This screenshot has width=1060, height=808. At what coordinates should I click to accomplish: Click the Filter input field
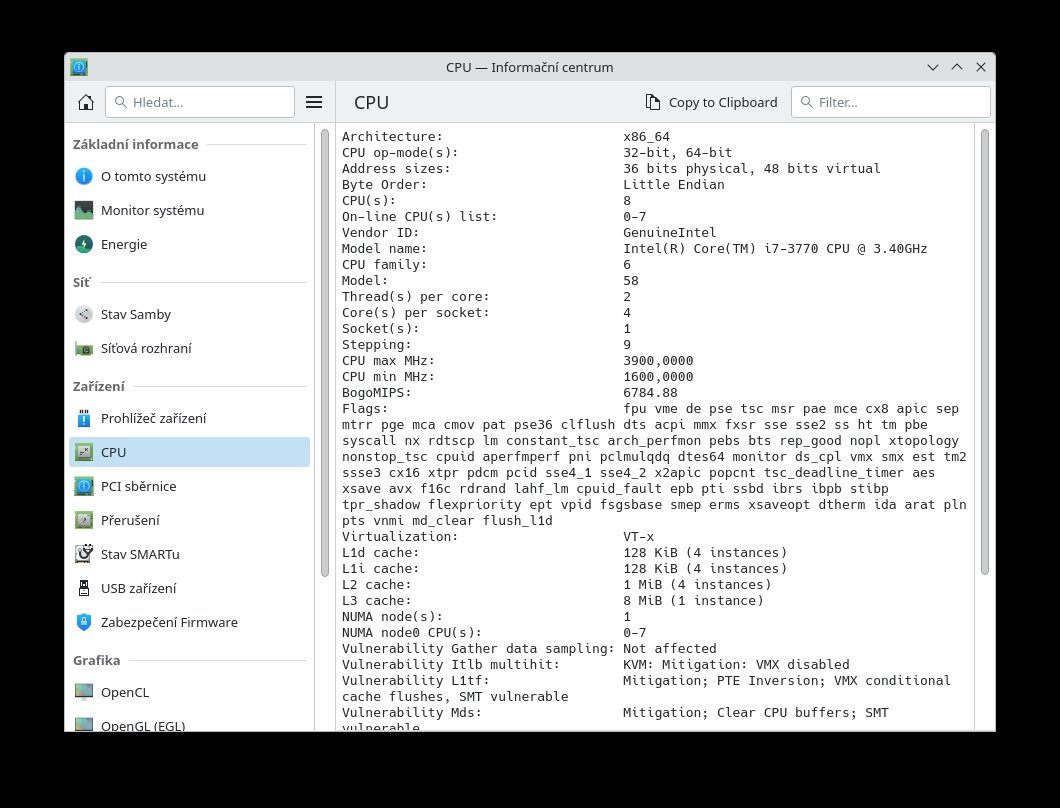tap(890, 102)
